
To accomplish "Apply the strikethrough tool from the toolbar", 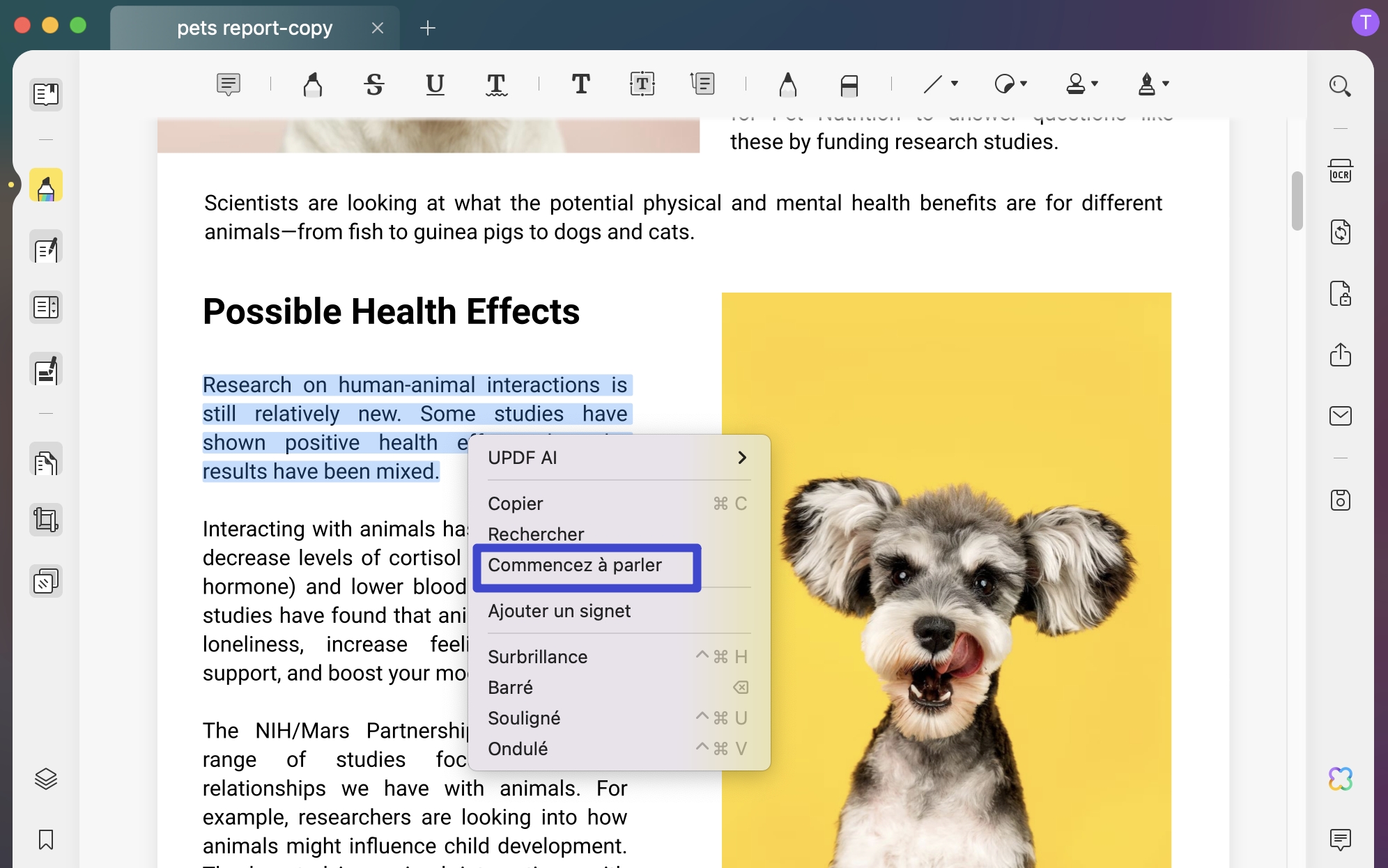I will (x=373, y=84).
